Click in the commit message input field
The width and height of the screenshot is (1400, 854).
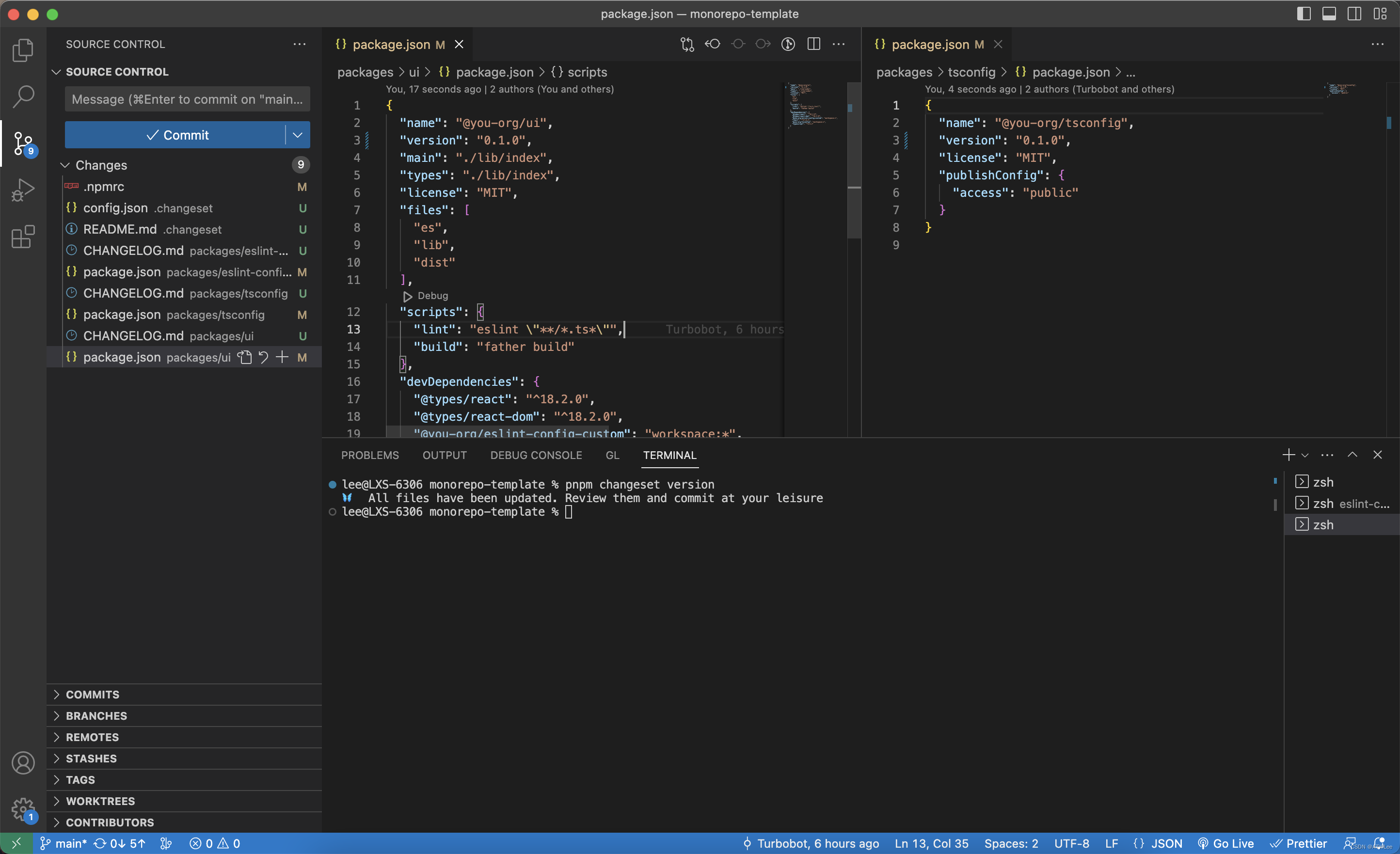coord(188,99)
